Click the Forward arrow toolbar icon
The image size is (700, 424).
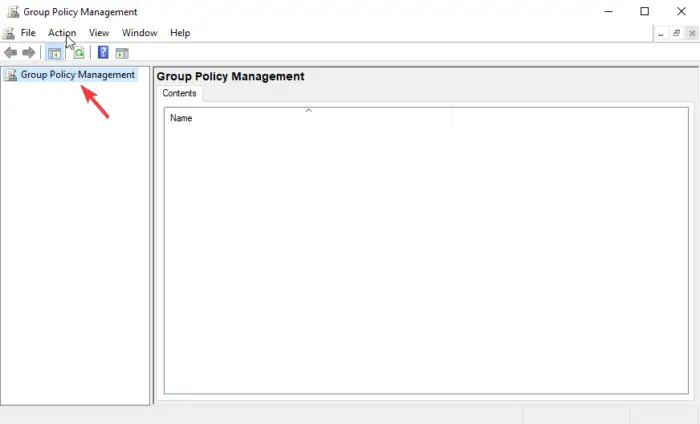coord(29,53)
